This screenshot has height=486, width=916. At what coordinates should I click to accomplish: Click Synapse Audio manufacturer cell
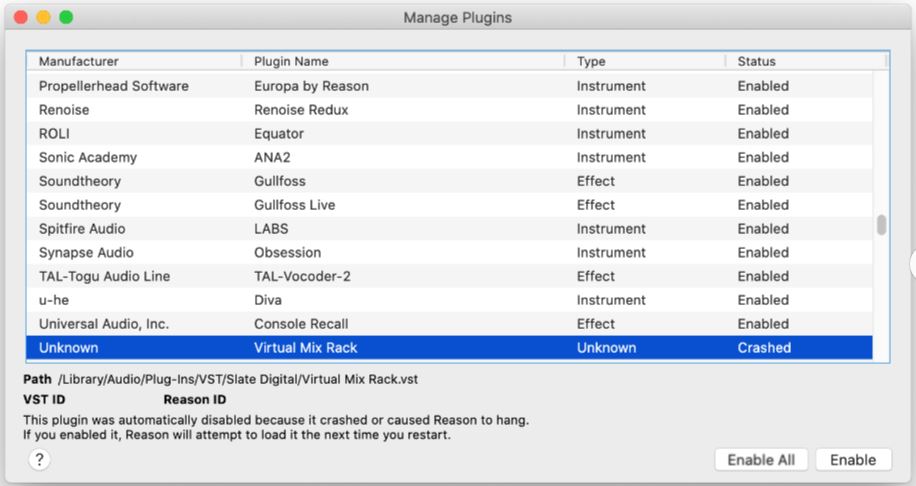coord(86,252)
